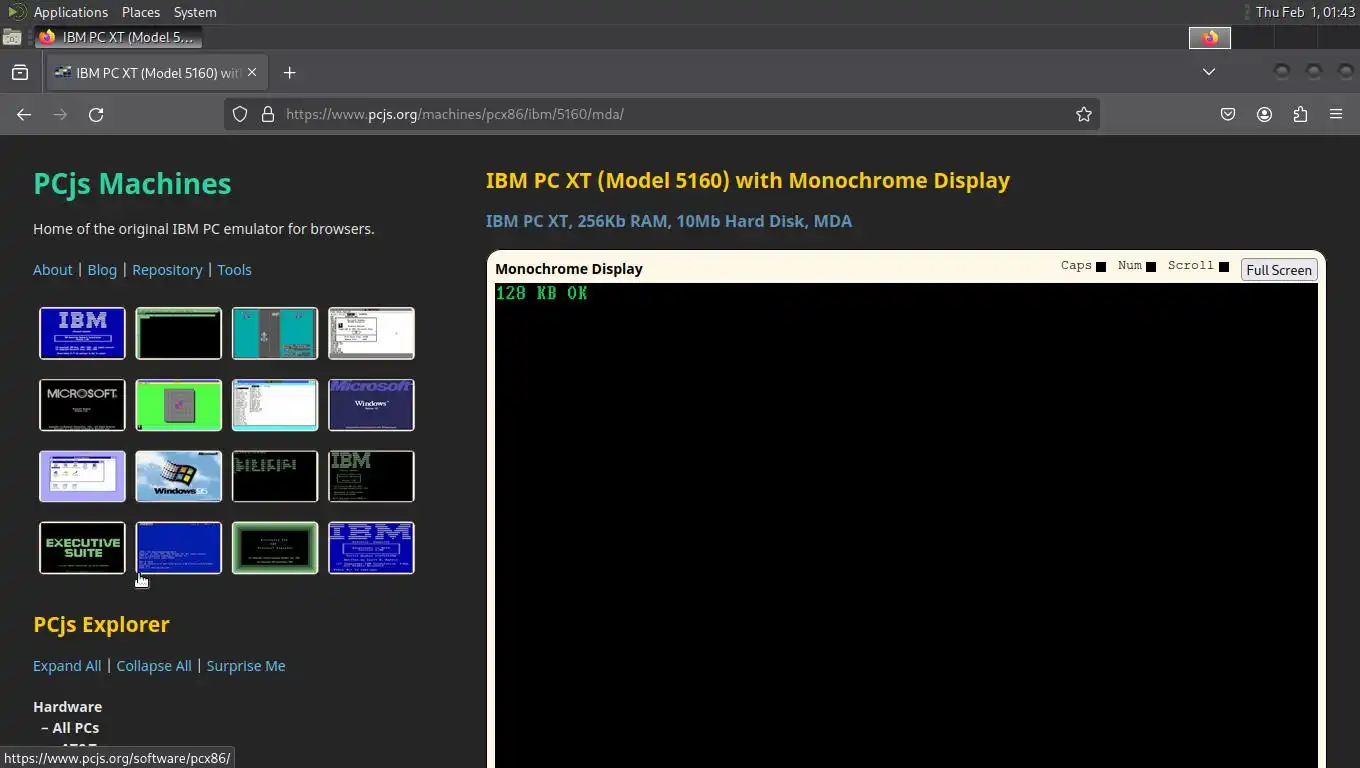This screenshot has width=1360, height=768.
Task: Close the IBM PC XT tab
Action: pyautogui.click(x=252, y=72)
